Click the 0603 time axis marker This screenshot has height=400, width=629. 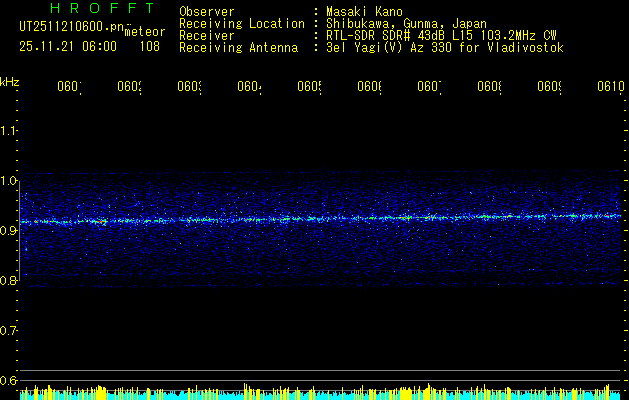point(189,86)
